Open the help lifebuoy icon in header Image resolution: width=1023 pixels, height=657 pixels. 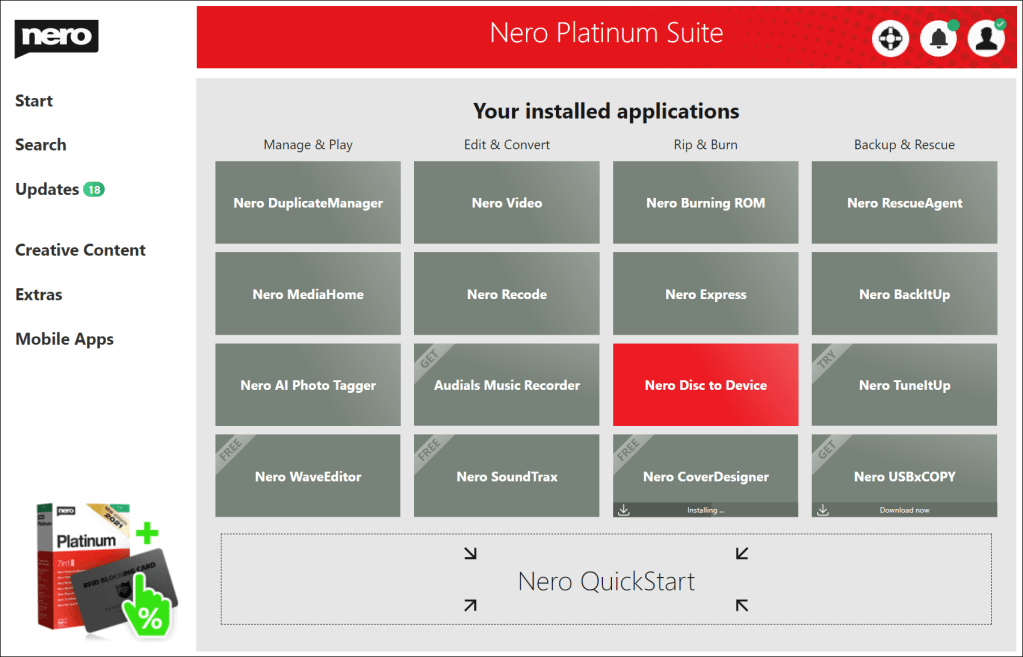point(889,39)
